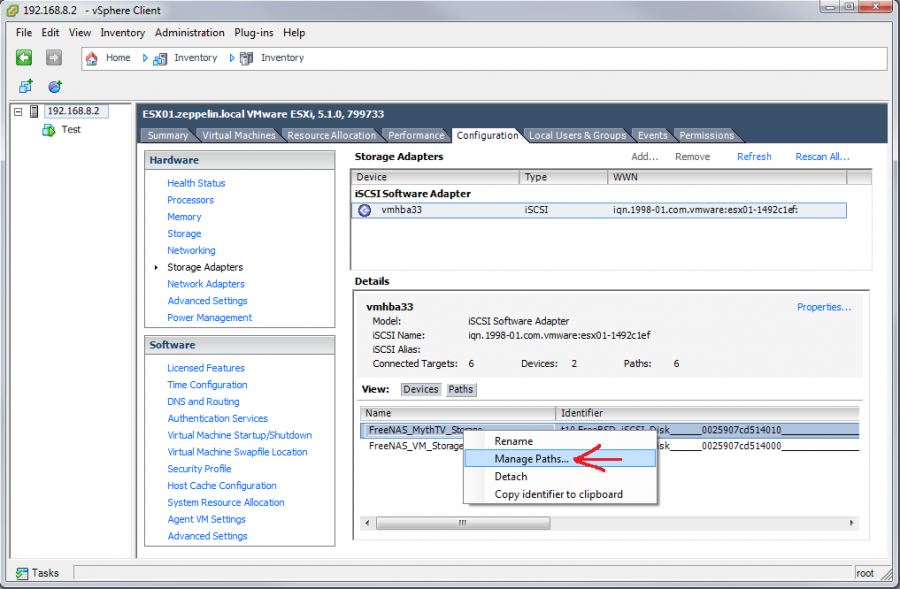Open Network Adapters link
Image resolution: width=900 pixels, height=589 pixels.
206,284
